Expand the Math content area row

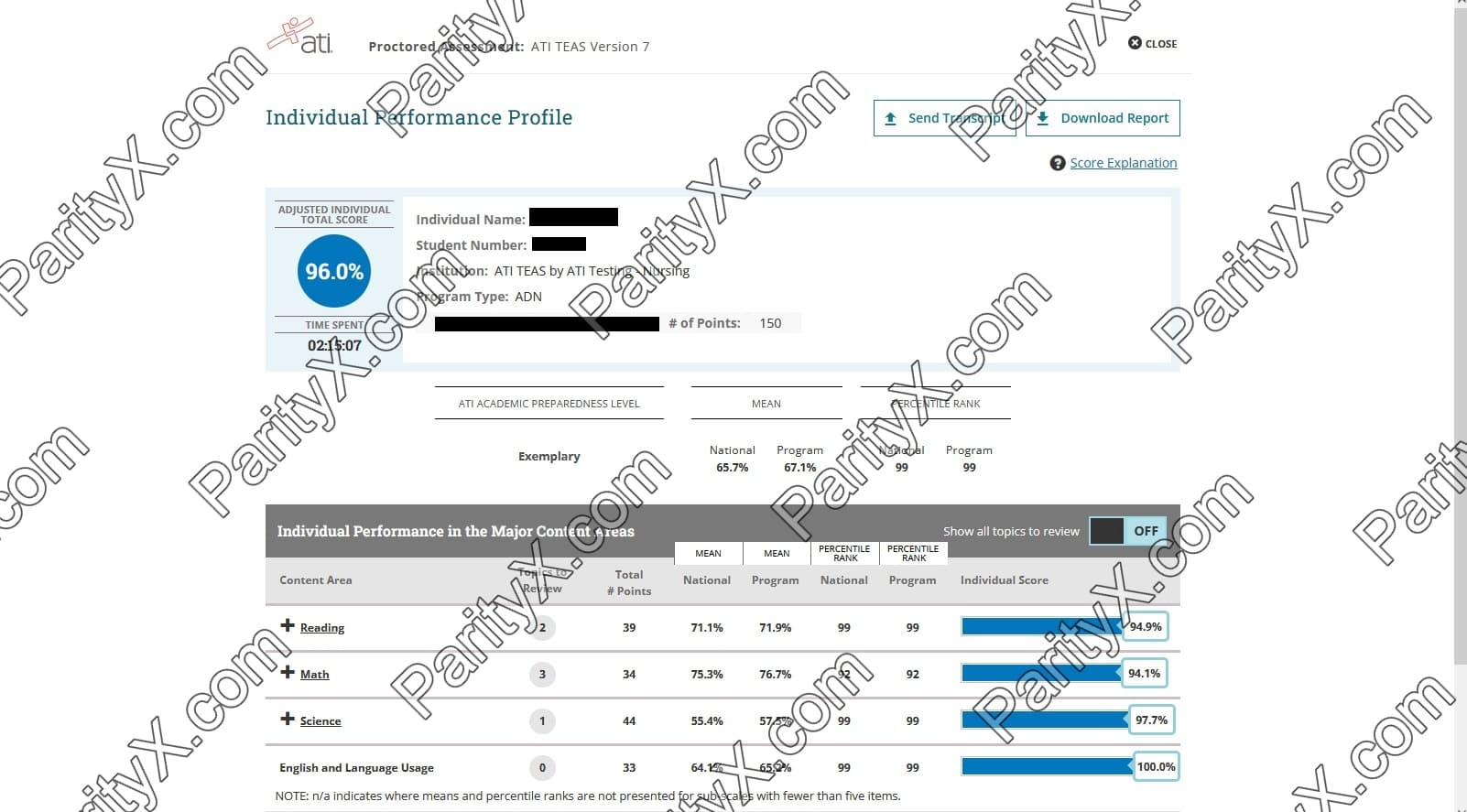(288, 673)
